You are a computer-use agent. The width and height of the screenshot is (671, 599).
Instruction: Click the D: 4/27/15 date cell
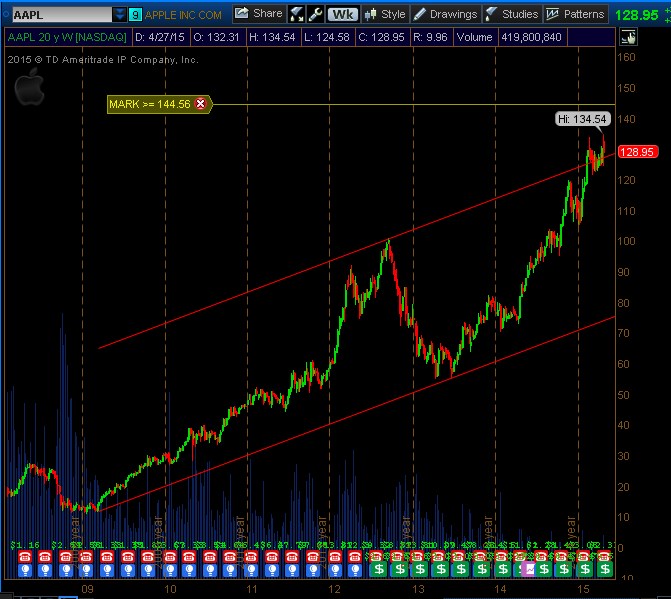coord(160,37)
